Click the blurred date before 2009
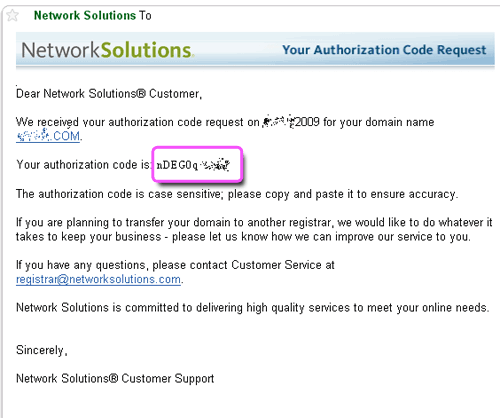 [x=278, y=121]
